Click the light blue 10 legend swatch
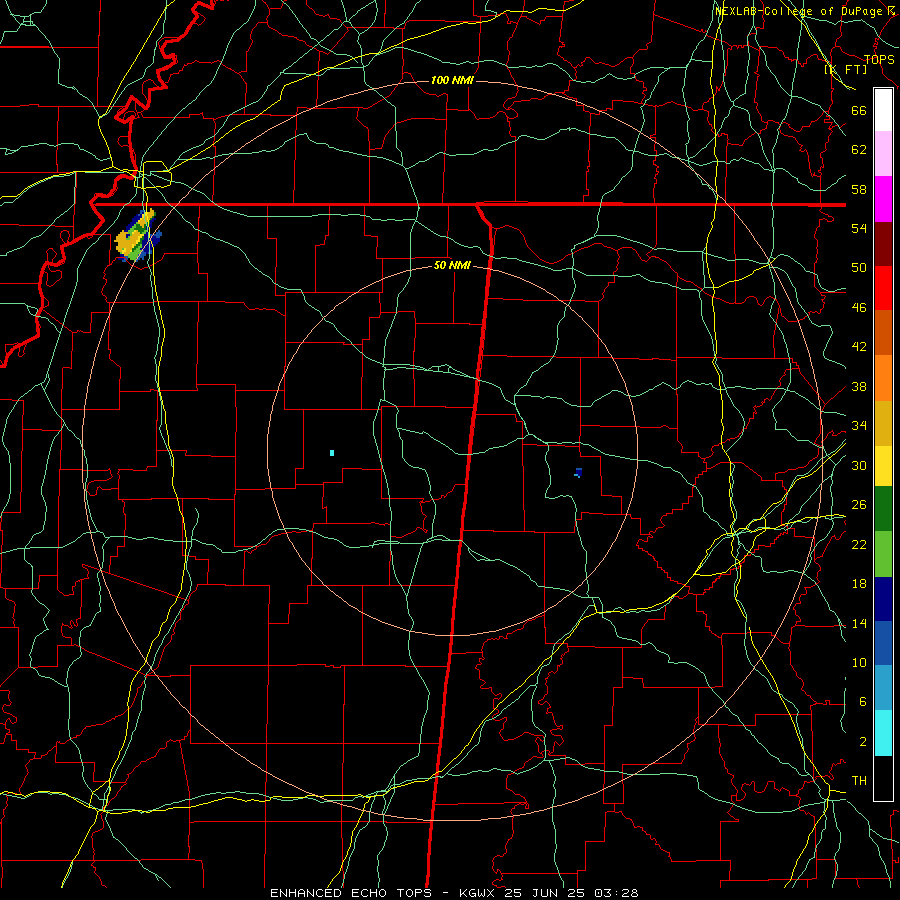Image resolution: width=900 pixels, height=900 pixels. pos(883,688)
